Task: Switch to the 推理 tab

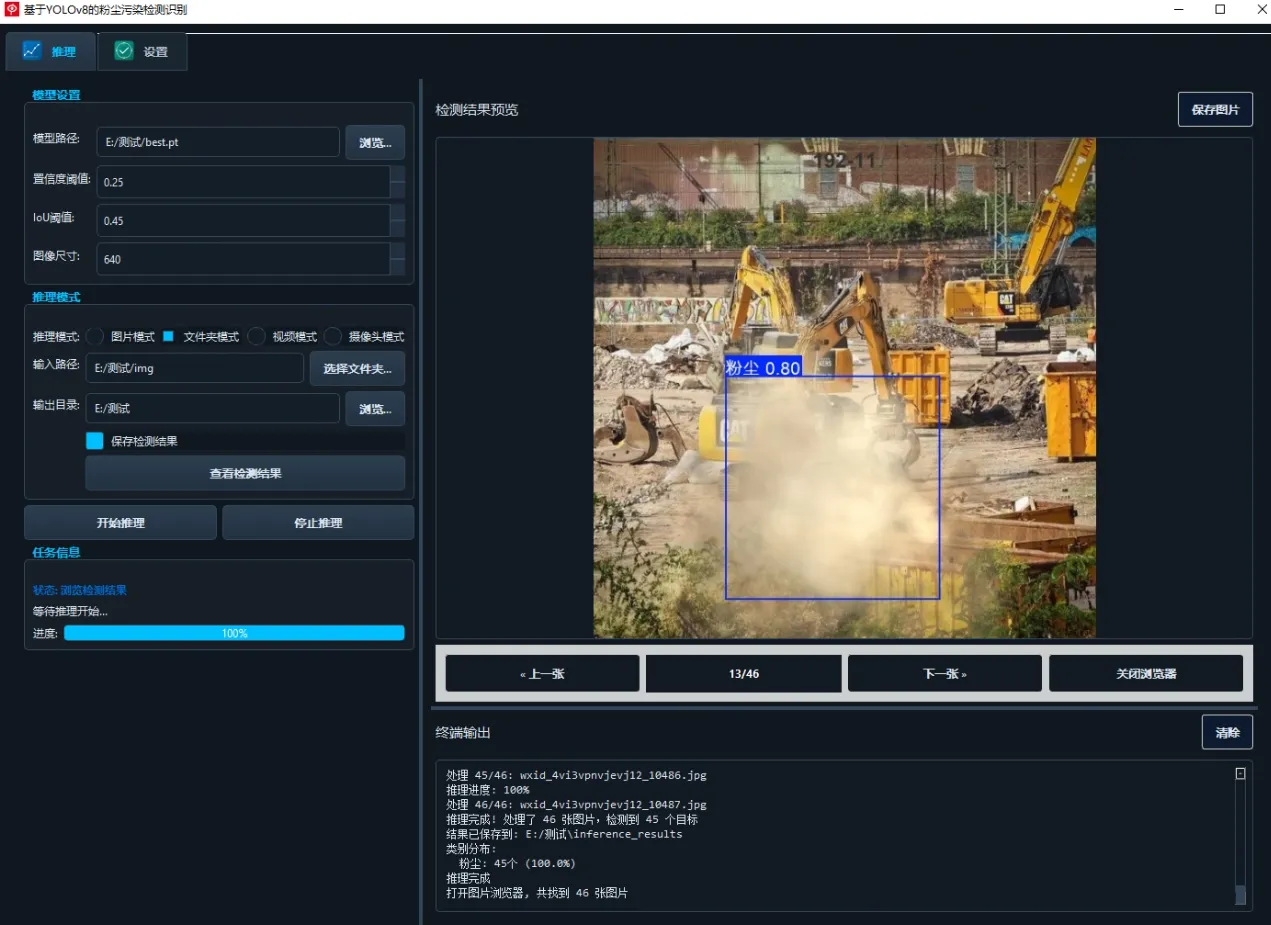Action: click(51, 51)
